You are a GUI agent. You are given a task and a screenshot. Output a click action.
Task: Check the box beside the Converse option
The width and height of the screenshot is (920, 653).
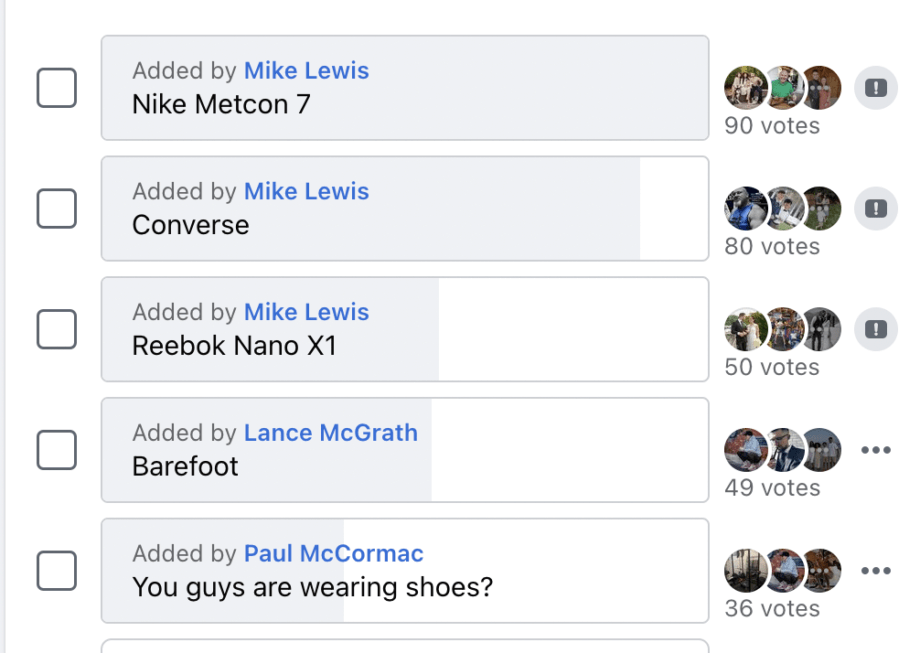pos(56,208)
